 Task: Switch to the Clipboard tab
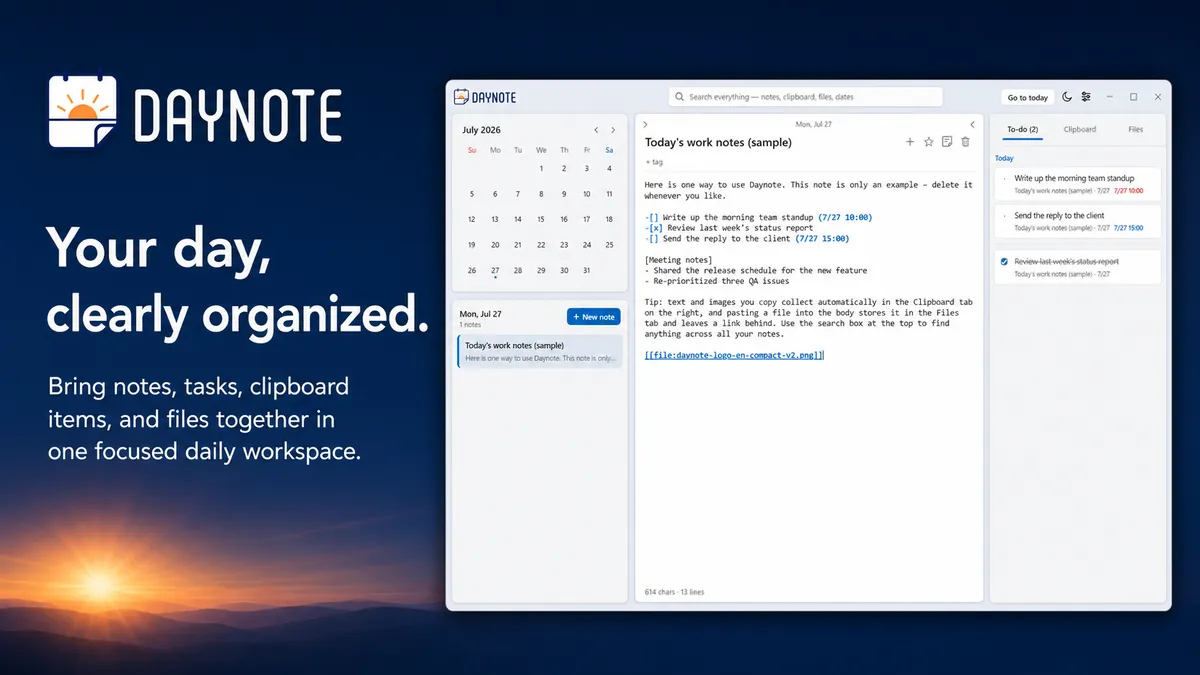[x=1079, y=129]
